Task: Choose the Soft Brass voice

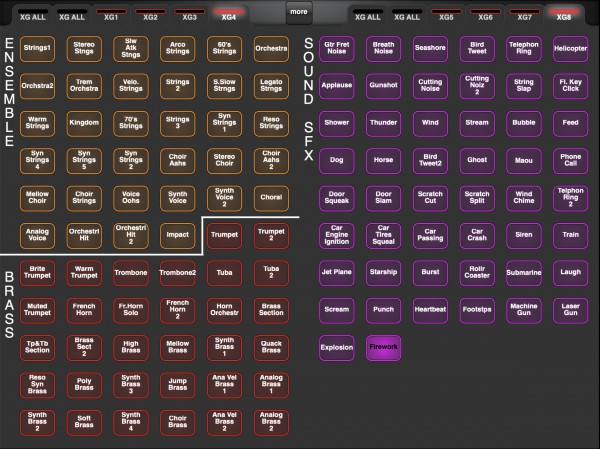Action: point(84,423)
